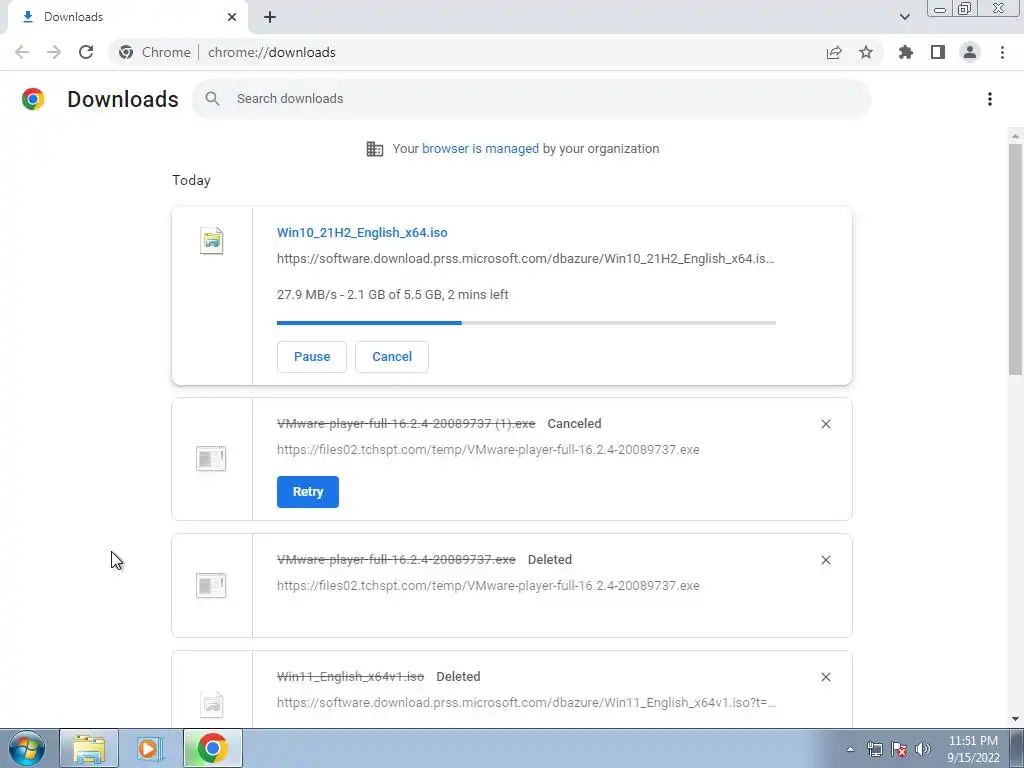
Task: Retry the canceled VMware player download
Action: click(308, 492)
